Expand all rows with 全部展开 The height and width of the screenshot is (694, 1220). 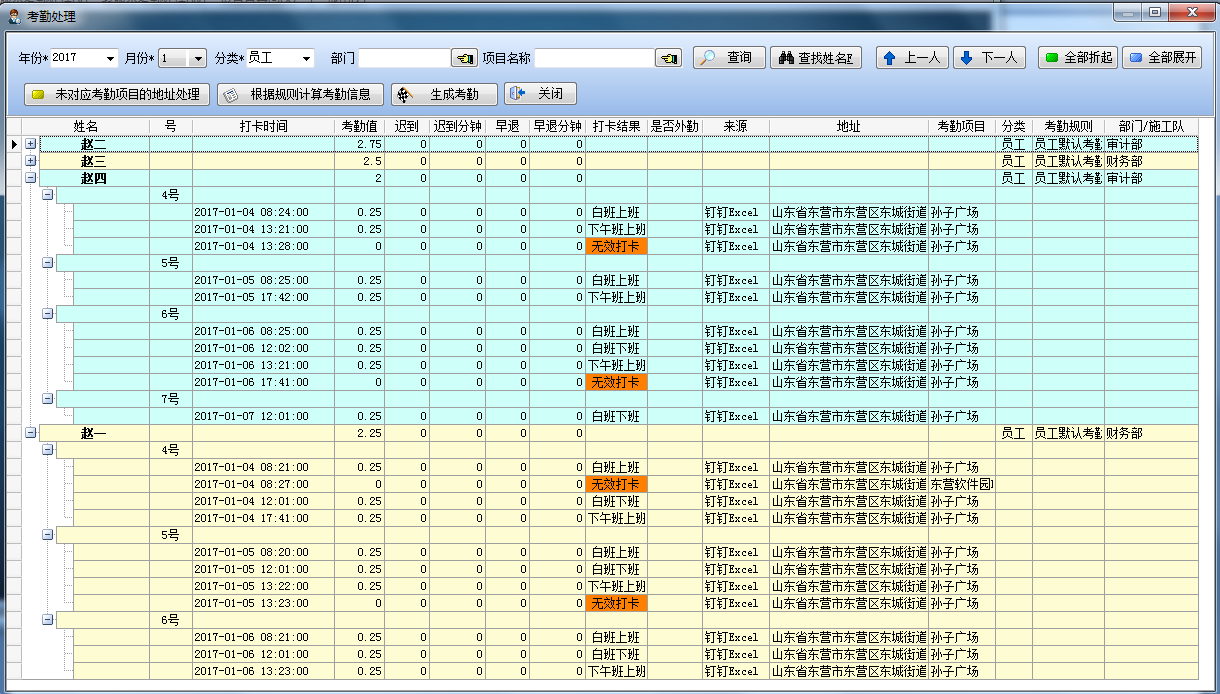tap(1162, 58)
